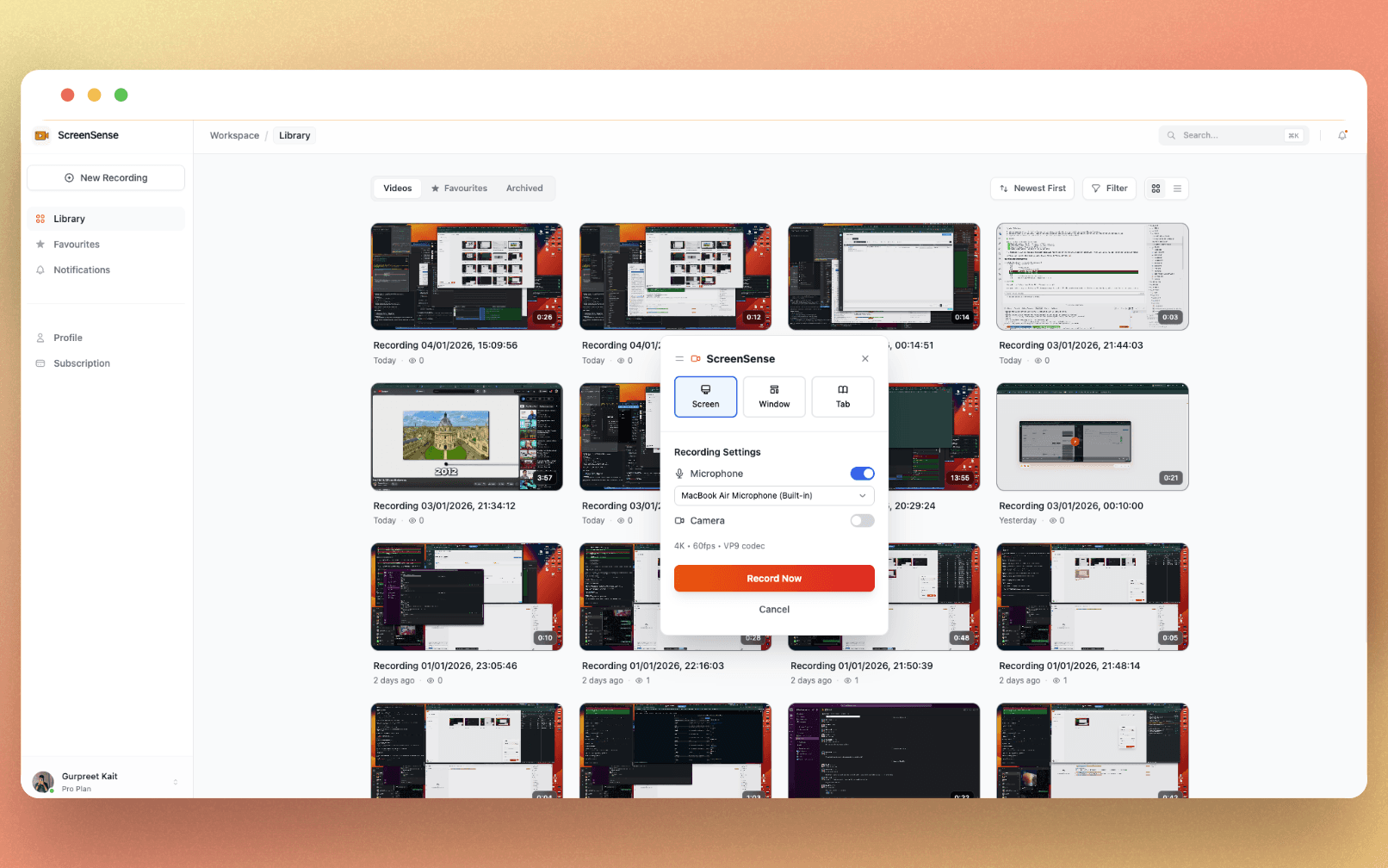Select Window capture mode
This screenshot has width=1388, height=868.
click(x=773, y=396)
